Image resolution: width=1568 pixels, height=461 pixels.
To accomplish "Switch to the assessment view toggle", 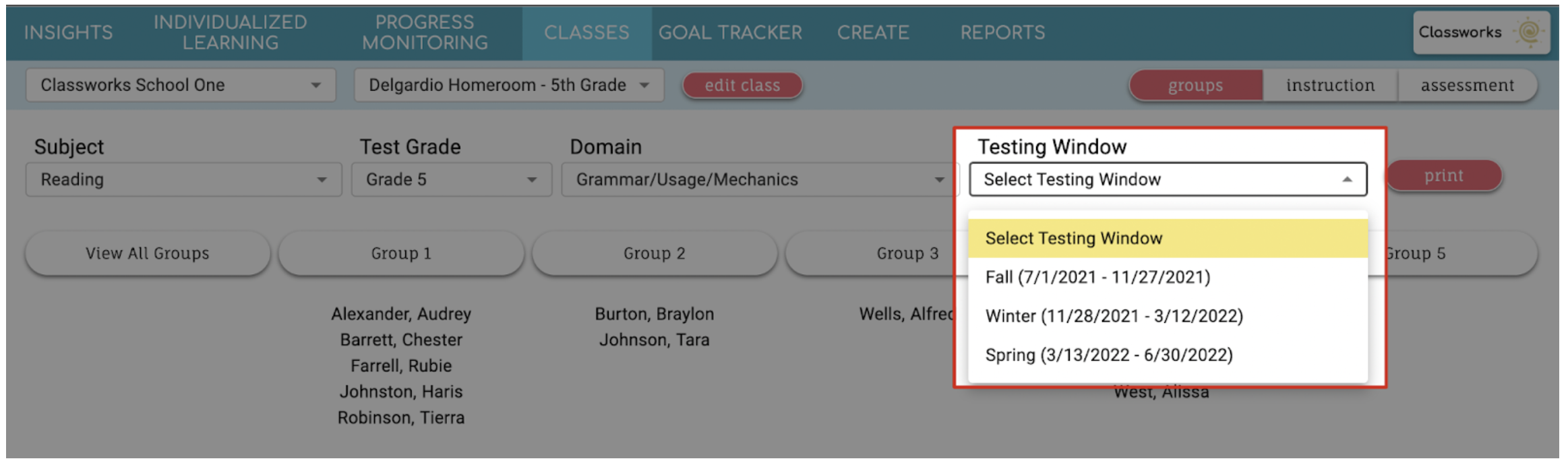I will [1467, 86].
